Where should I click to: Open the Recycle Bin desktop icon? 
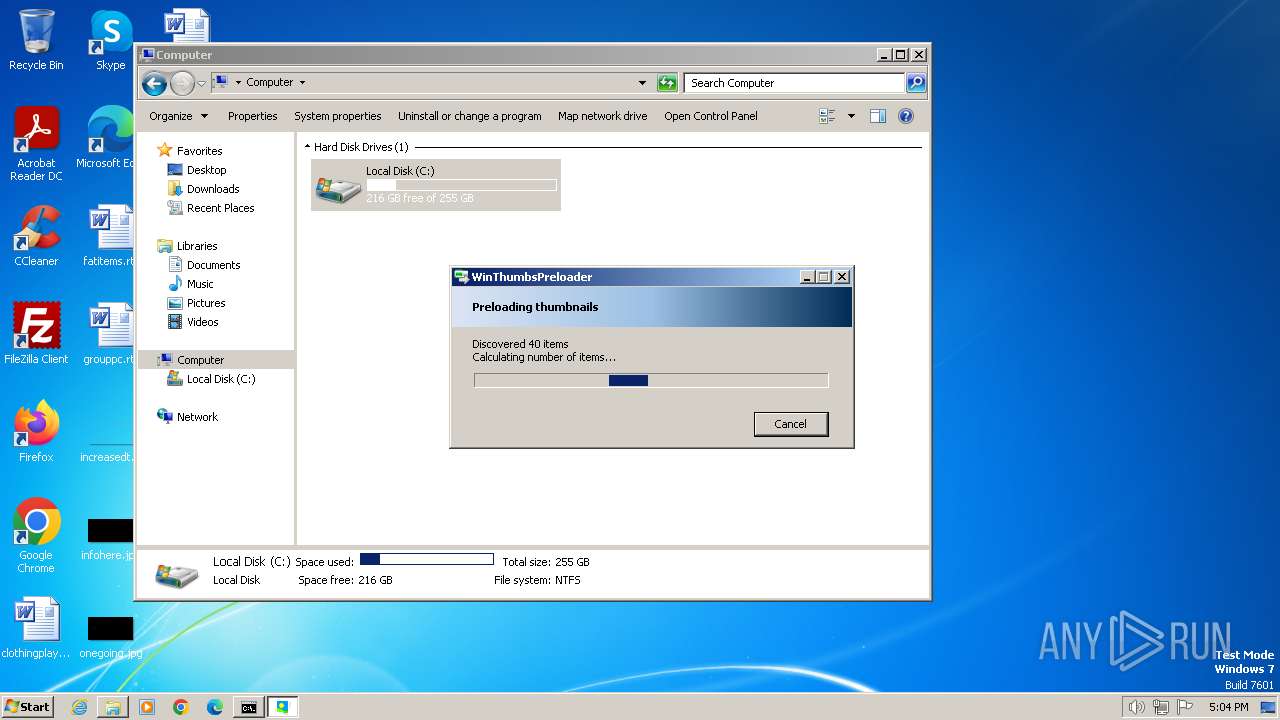coord(36,40)
